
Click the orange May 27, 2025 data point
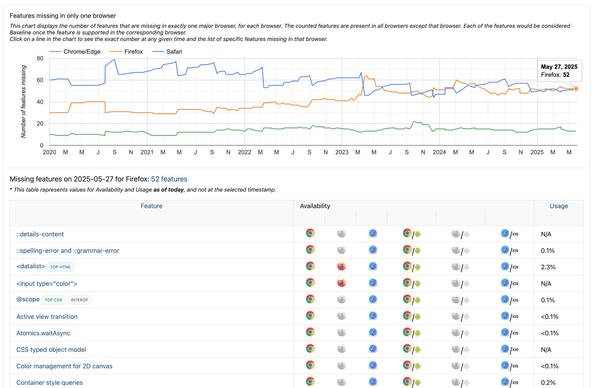(x=576, y=89)
